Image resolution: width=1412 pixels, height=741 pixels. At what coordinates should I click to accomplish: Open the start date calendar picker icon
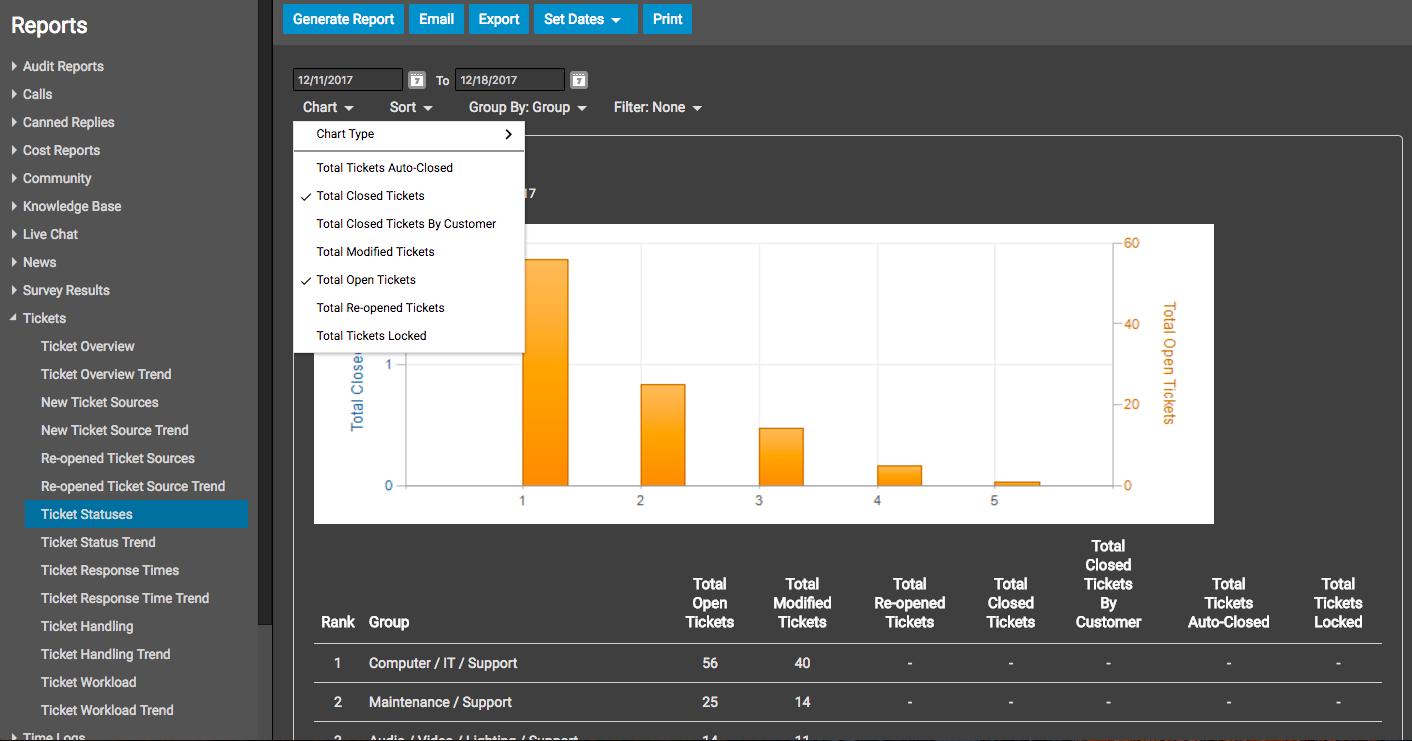417,80
